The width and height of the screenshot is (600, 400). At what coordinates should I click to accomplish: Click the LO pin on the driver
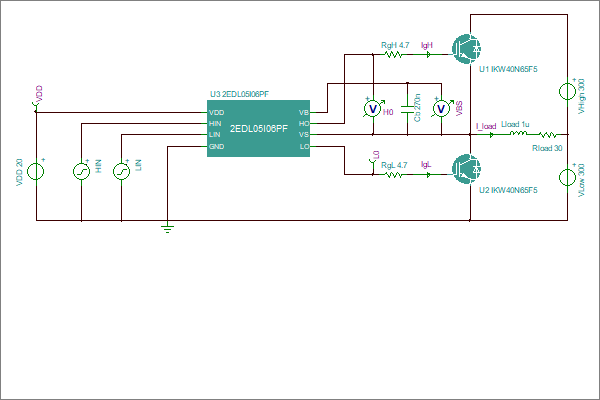304,147
